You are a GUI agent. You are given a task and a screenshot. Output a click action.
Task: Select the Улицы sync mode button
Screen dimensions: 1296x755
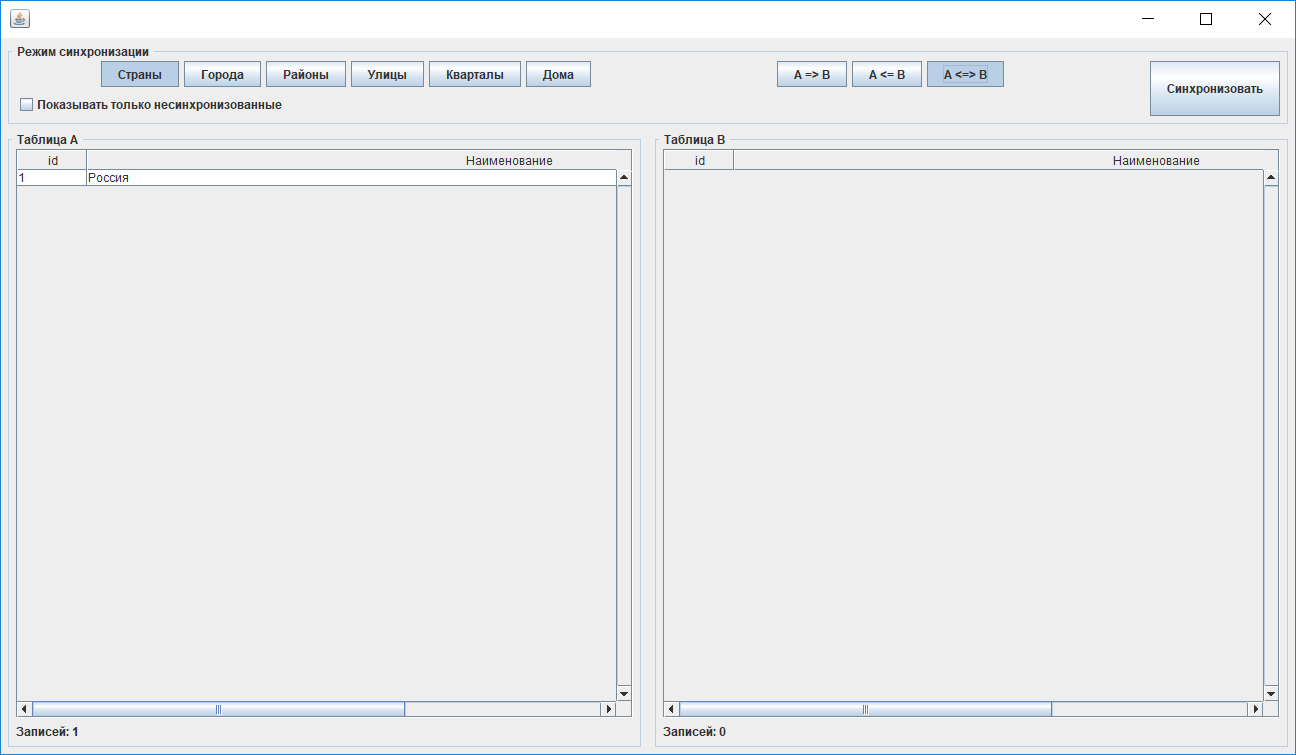click(387, 73)
